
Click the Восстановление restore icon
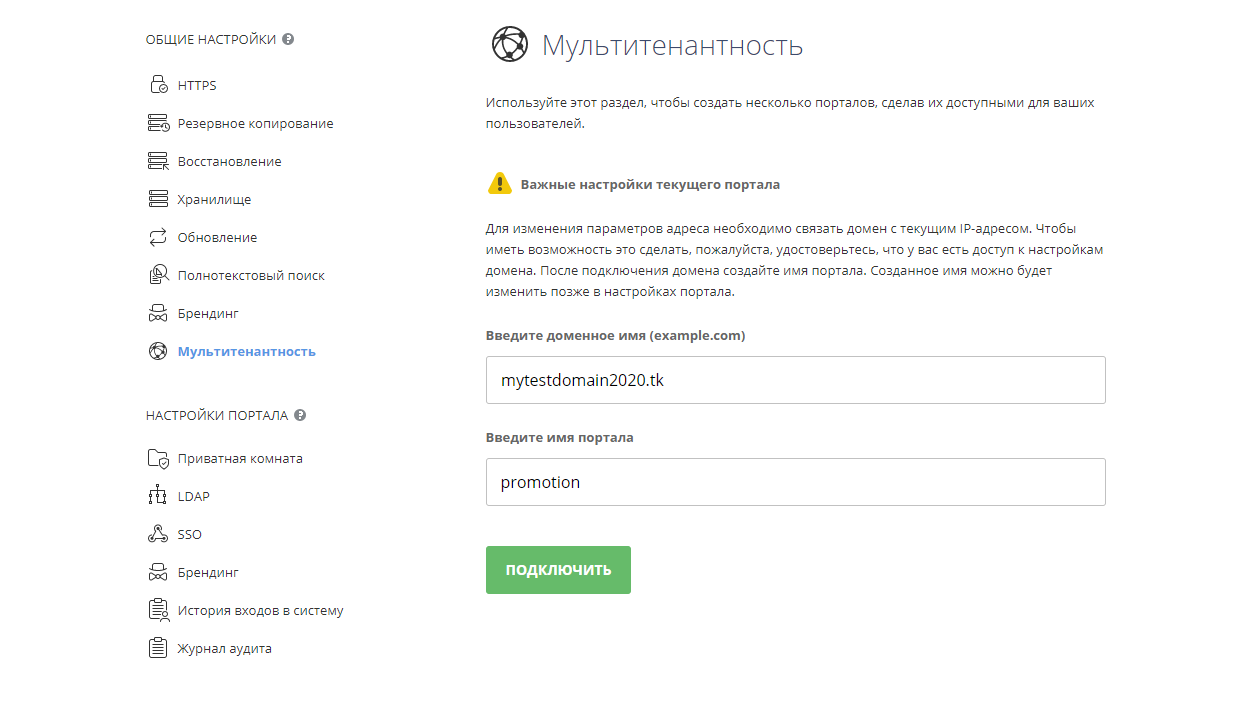(158, 161)
